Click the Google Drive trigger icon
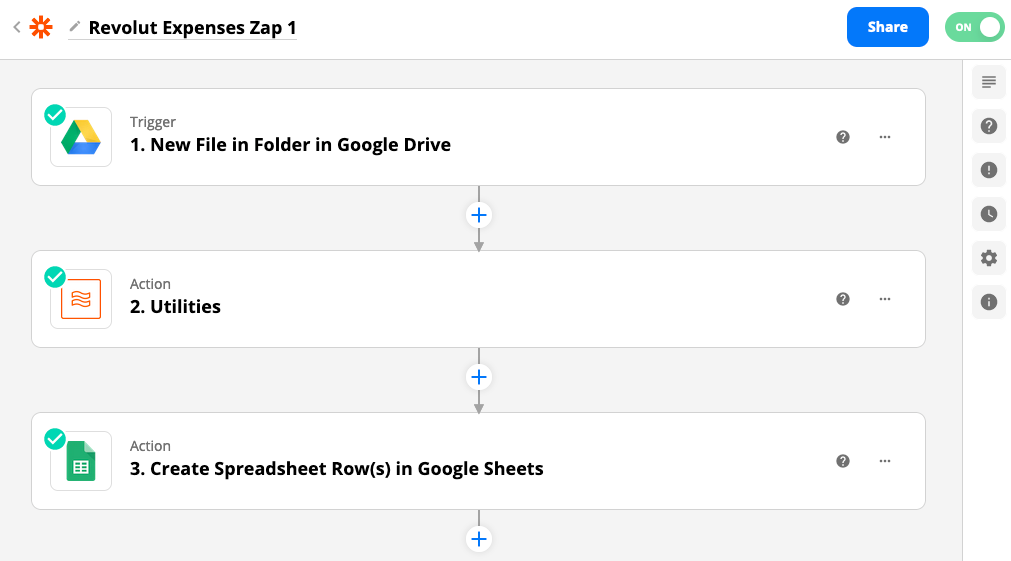Viewport: 1011px width, 561px height. coord(81,137)
